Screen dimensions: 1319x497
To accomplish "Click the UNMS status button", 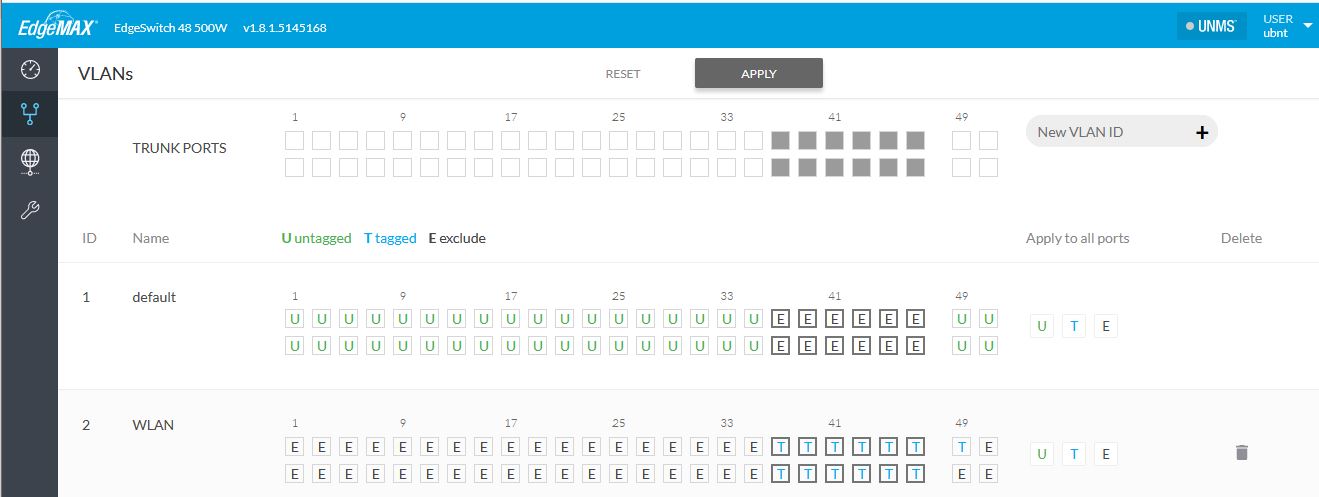I will coord(1212,27).
